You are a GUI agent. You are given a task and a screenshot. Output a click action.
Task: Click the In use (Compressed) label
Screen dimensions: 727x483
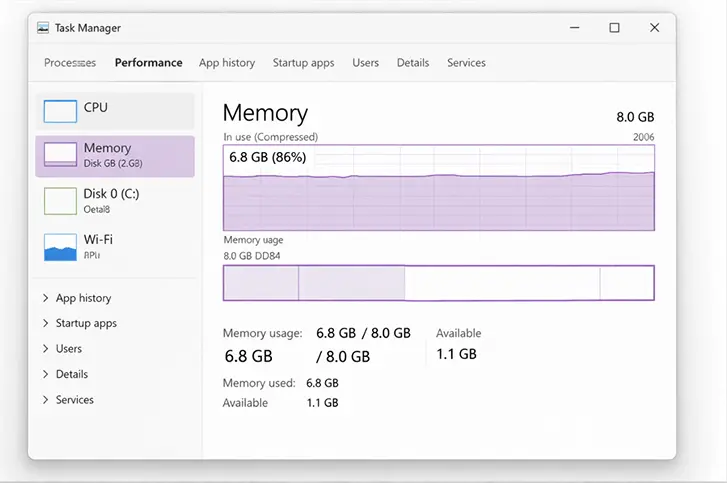coord(271,137)
